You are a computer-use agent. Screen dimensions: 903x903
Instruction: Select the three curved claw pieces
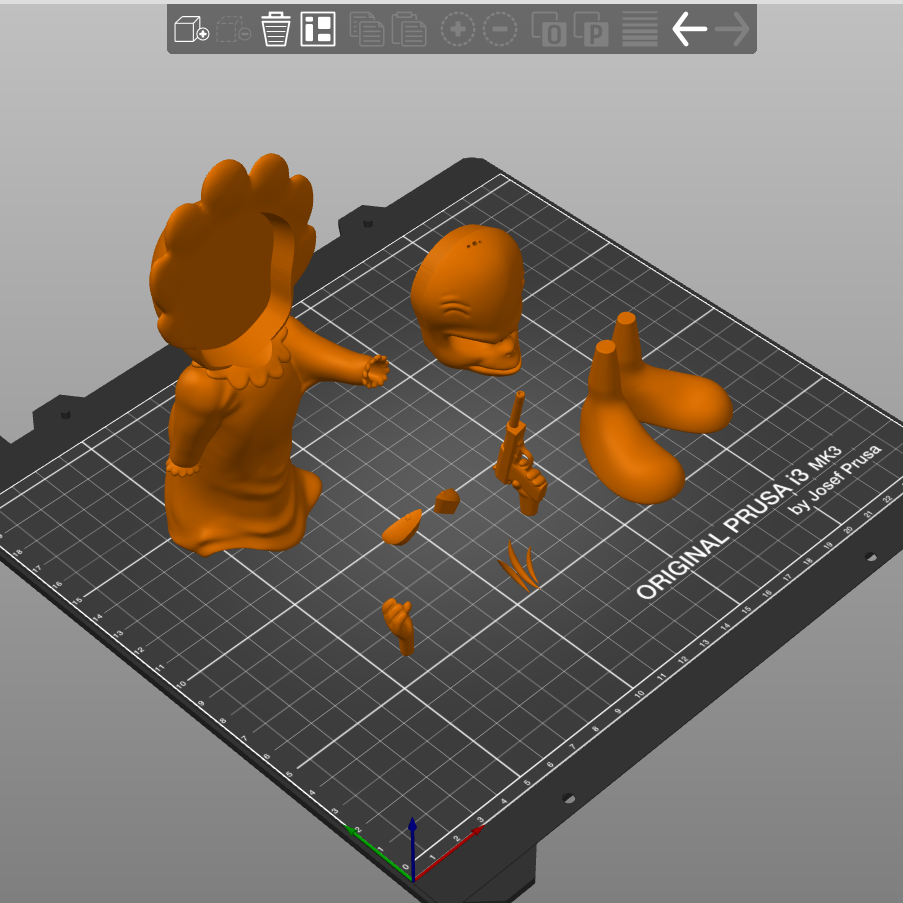pos(519,567)
